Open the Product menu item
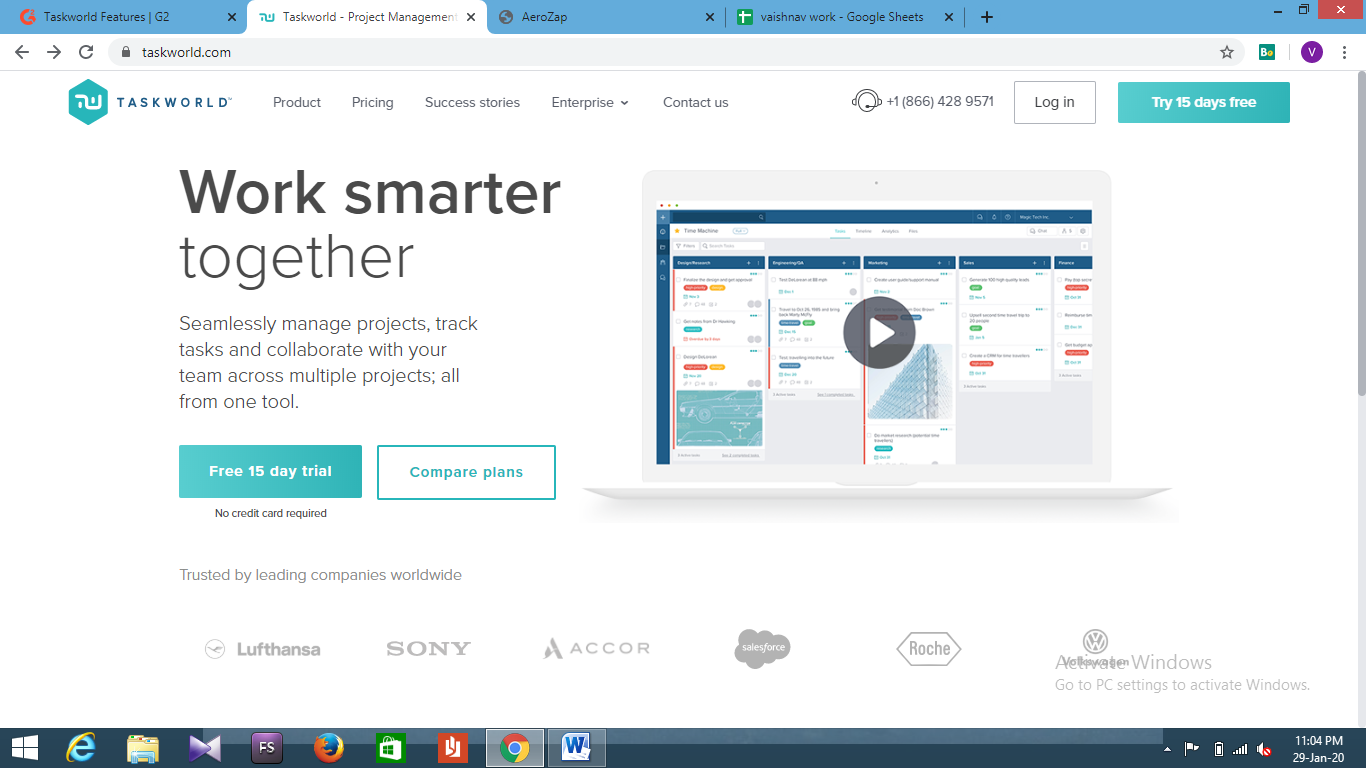Image resolution: width=1366 pixels, height=768 pixels. (297, 102)
